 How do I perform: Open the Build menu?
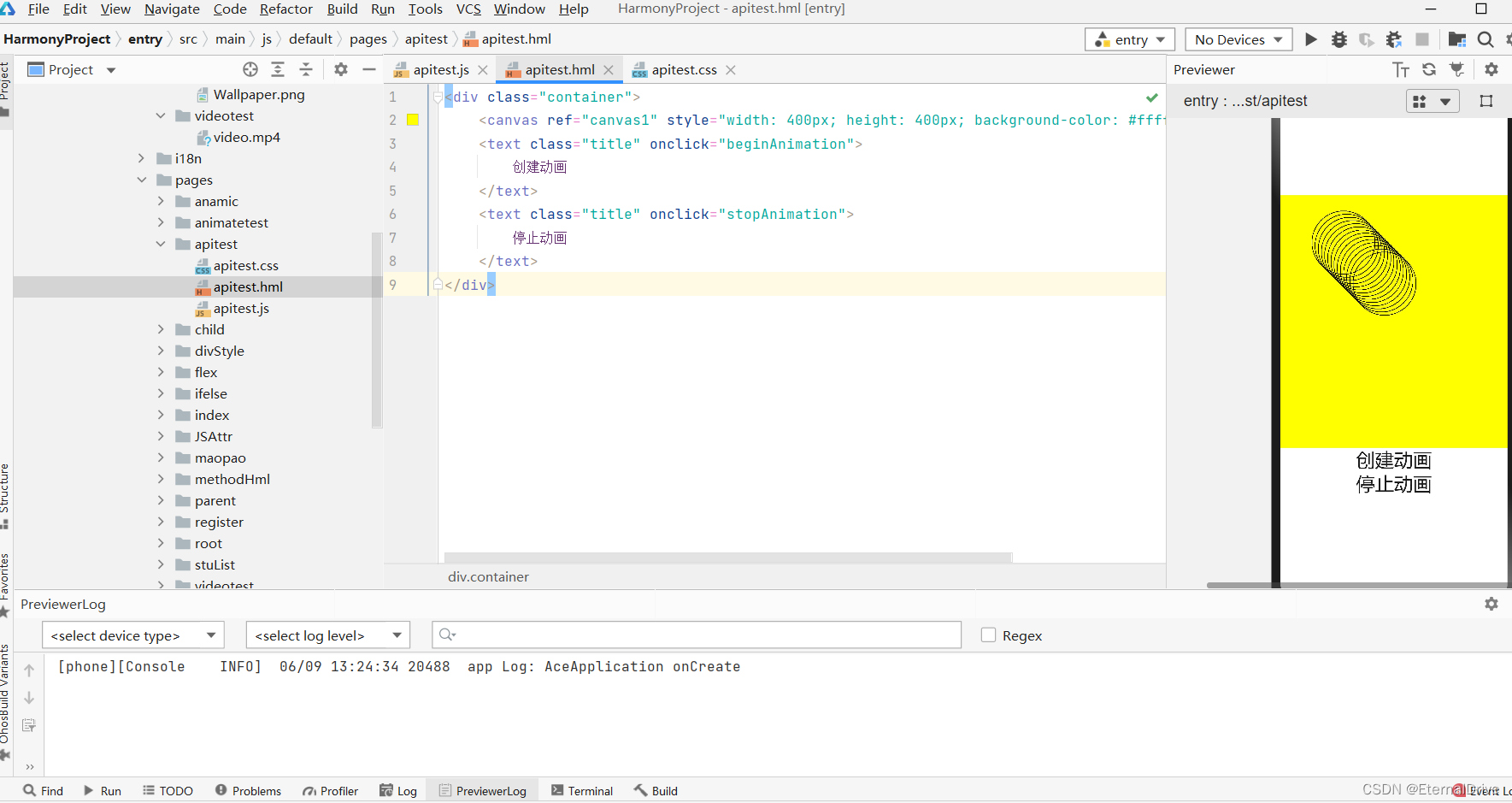[x=342, y=9]
